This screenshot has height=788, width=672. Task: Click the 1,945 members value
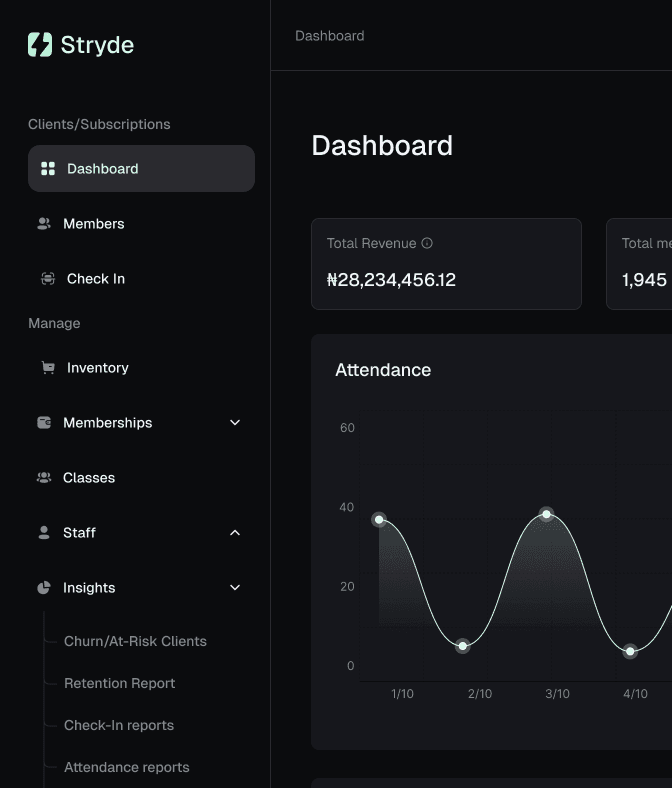point(644,280)
